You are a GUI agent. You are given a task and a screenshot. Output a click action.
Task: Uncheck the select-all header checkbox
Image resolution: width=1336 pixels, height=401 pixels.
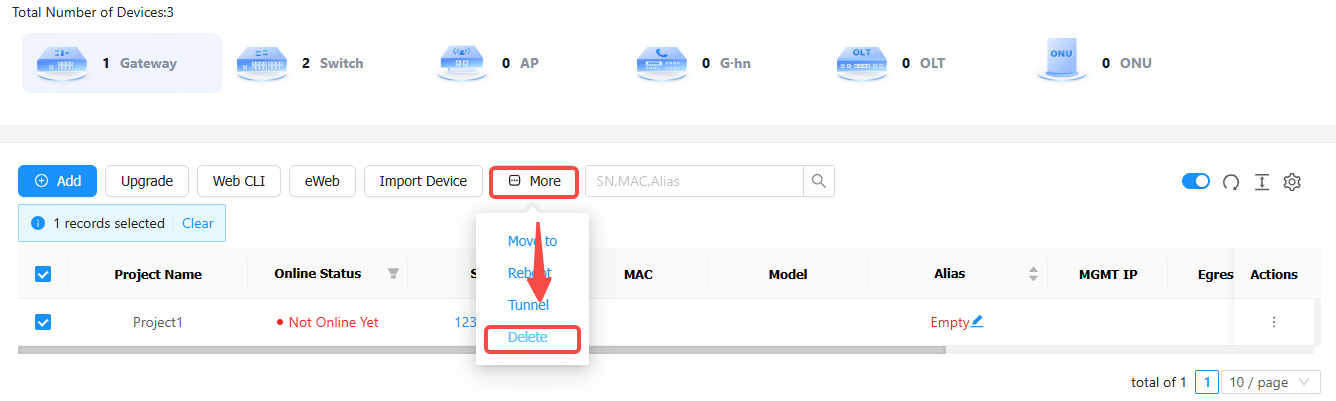[x=43, y=274]
